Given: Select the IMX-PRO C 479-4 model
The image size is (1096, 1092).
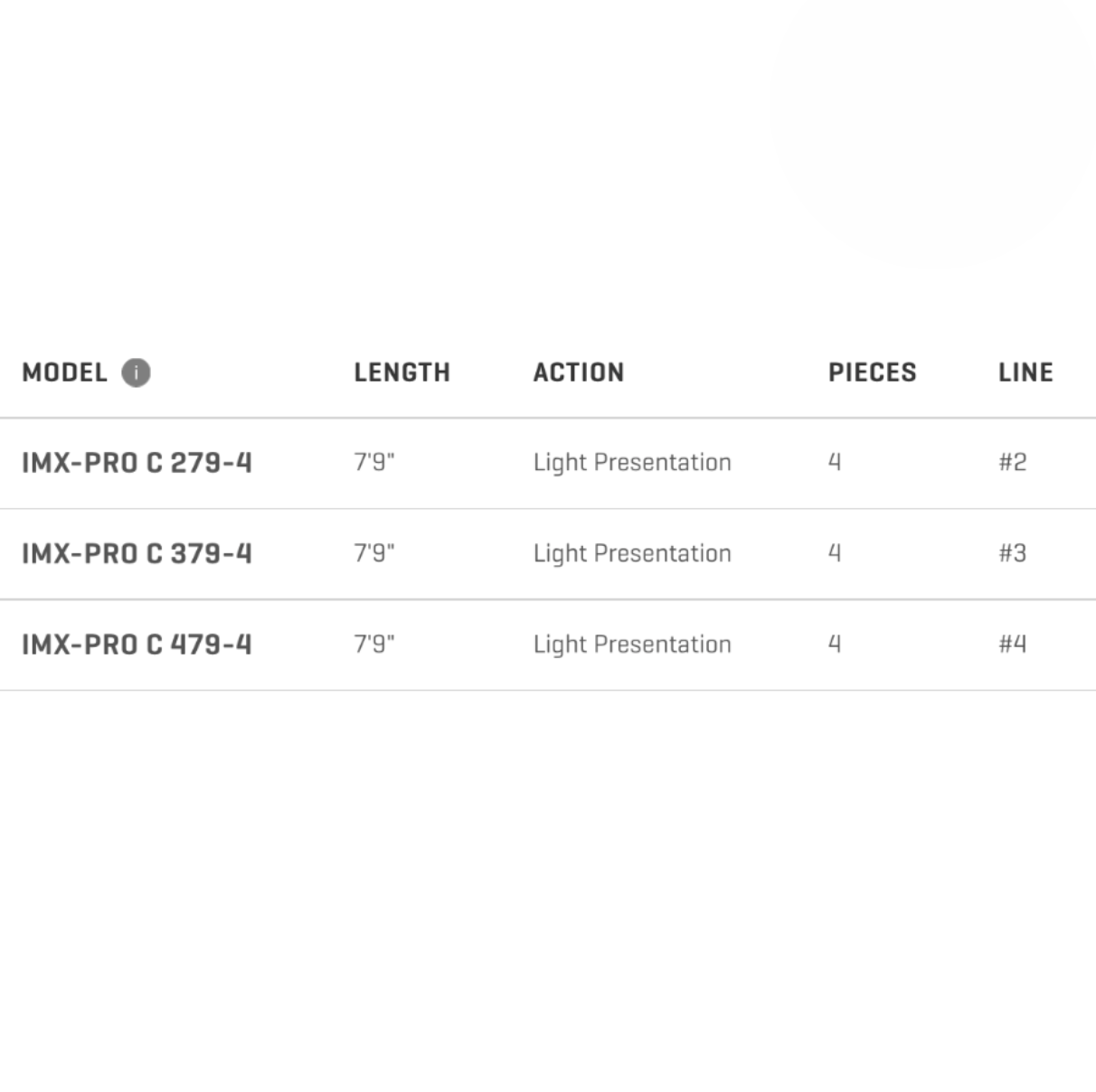Looking at the screenshot, I should coord(137,645).
